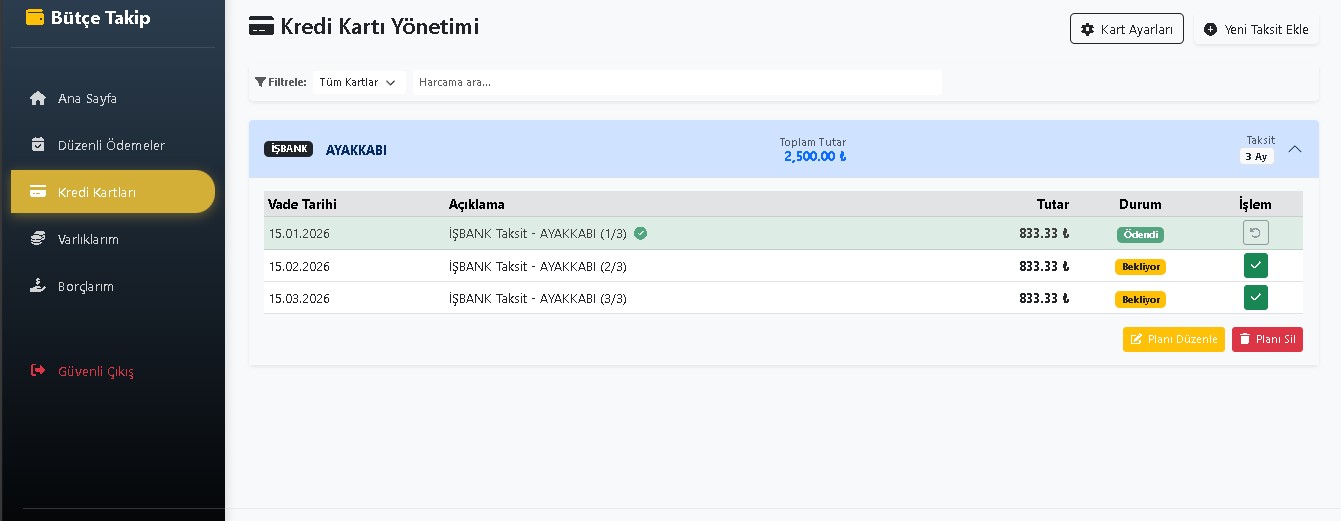Go to Düzenli Ödemeler page
Image resolution: width=1341 pixels, height=521 pixels.
click(111, 145)
